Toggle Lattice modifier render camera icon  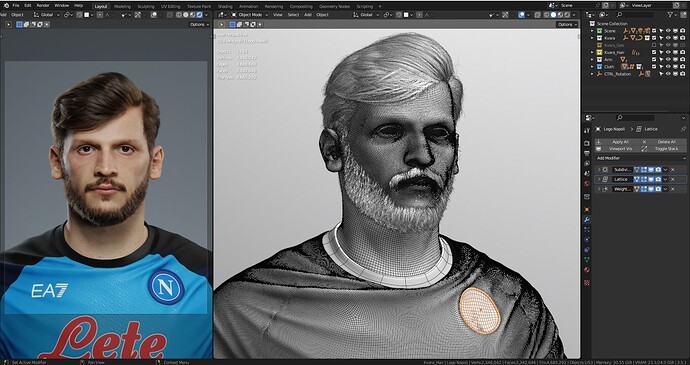(x=658, y=179)
